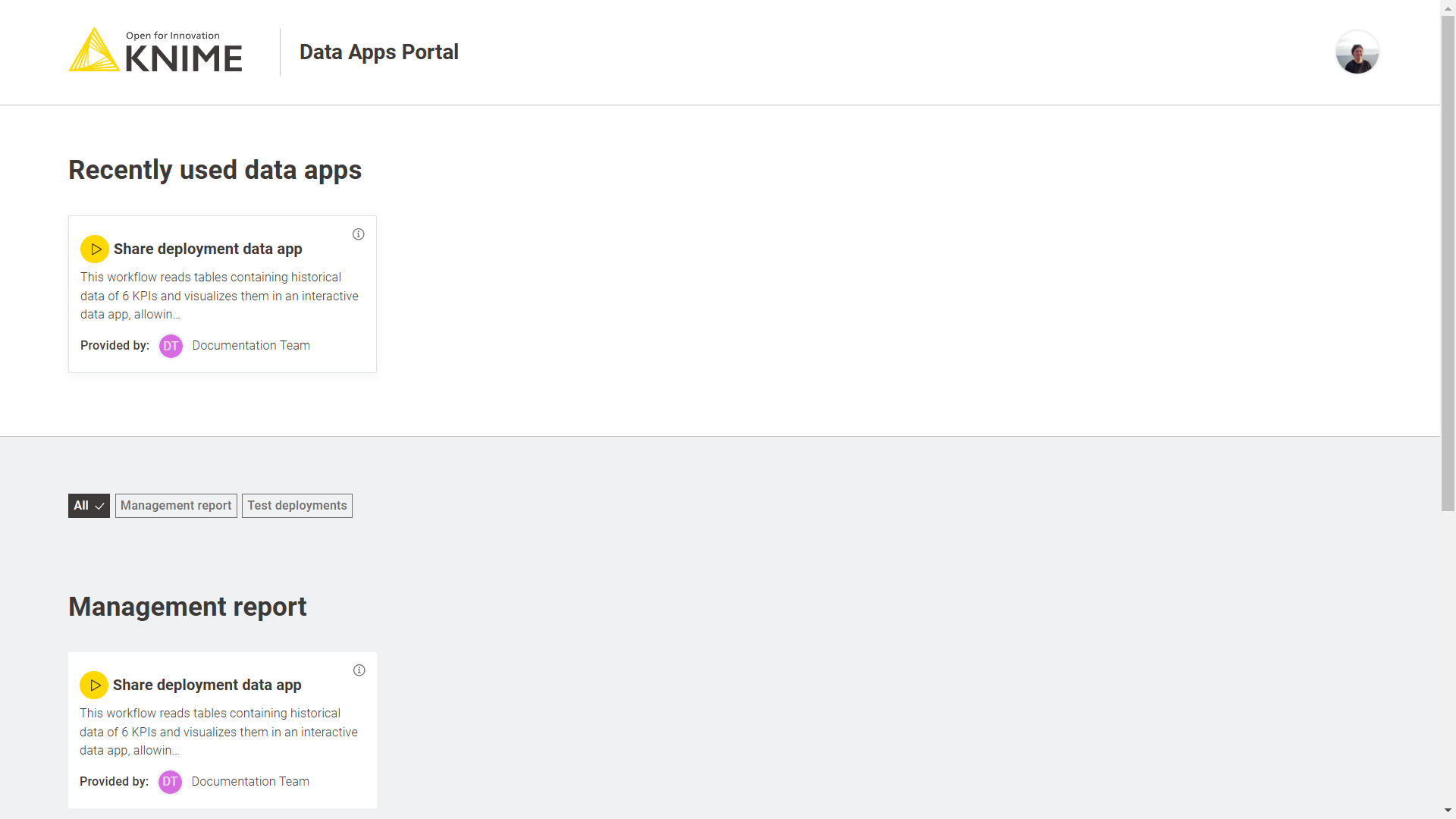
Task: Click Documentation Team in Management report card
Action: click(250, 782)
